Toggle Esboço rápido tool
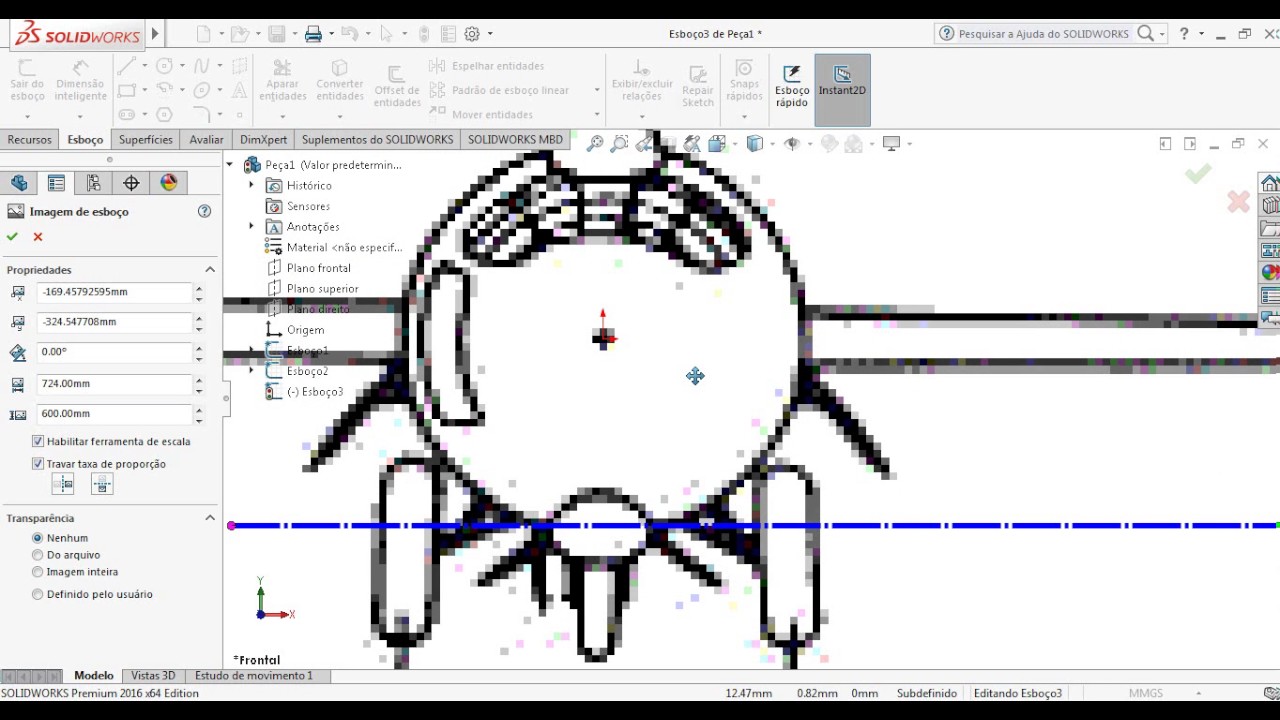Screen dimensions: 1280x720 tap(792, 86)
